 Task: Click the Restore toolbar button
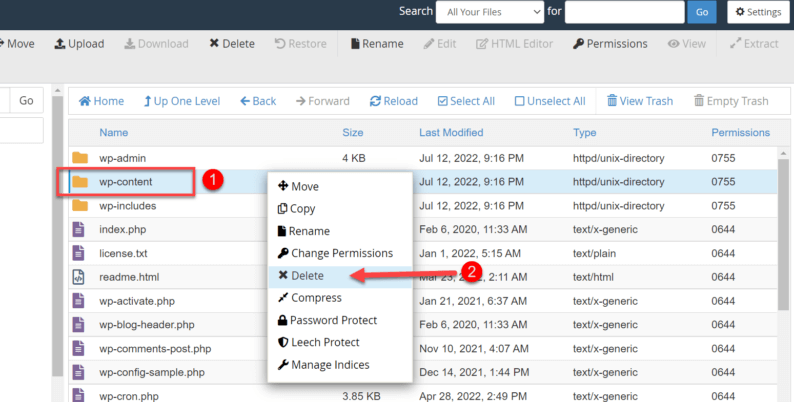pyautogui.click(x=300, y=44)
